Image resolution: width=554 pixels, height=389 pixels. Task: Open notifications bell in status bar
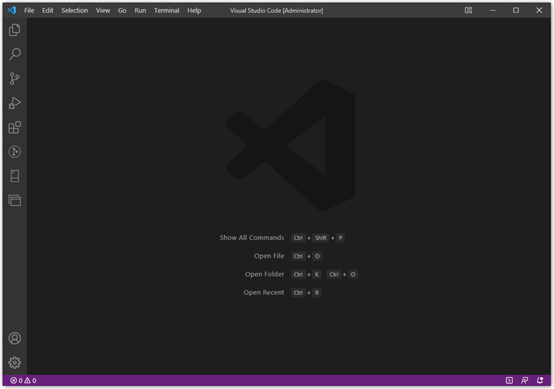(x=540, y=381)
